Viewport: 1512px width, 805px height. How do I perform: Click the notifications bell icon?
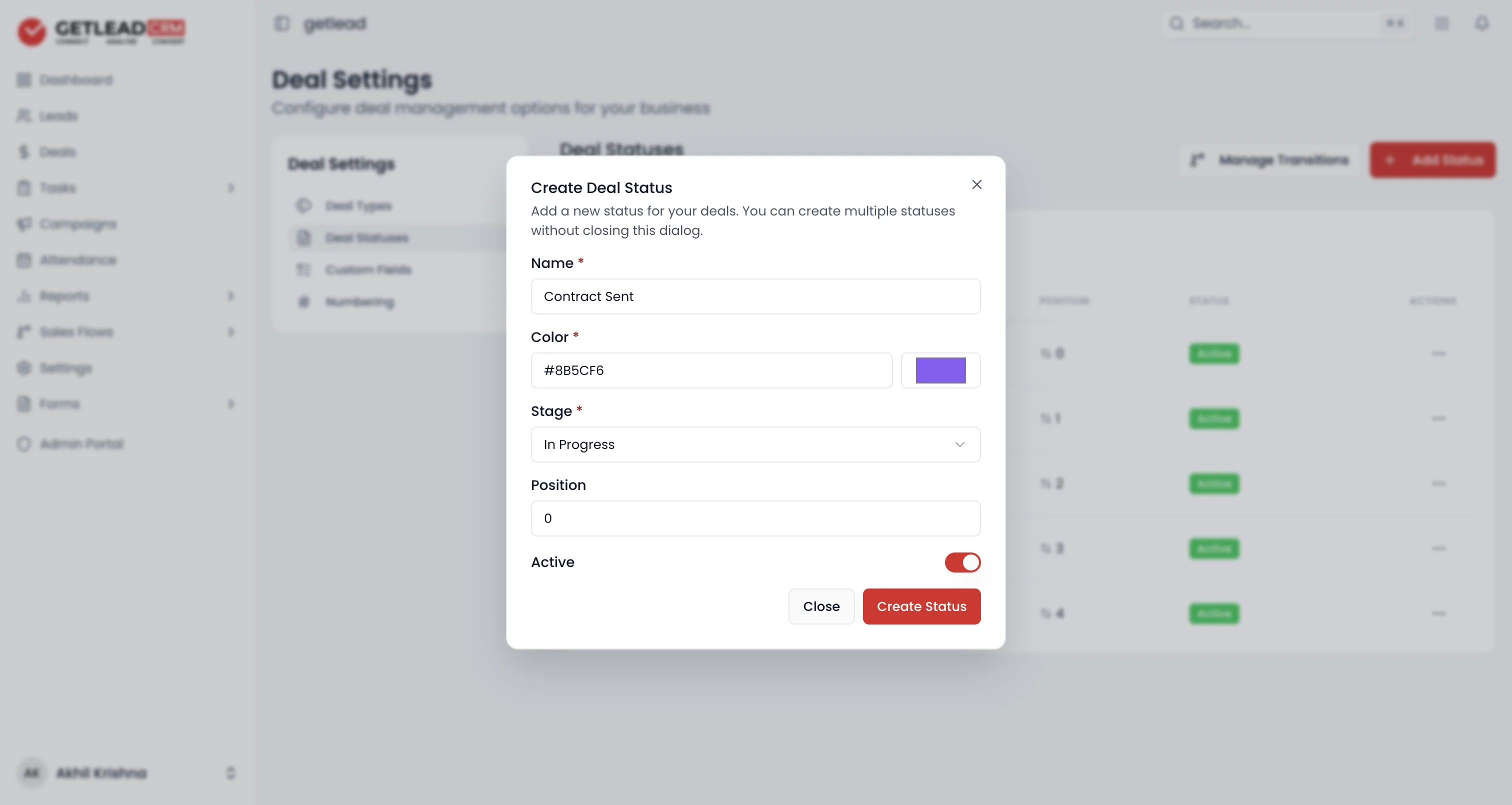pos(1481,23)
